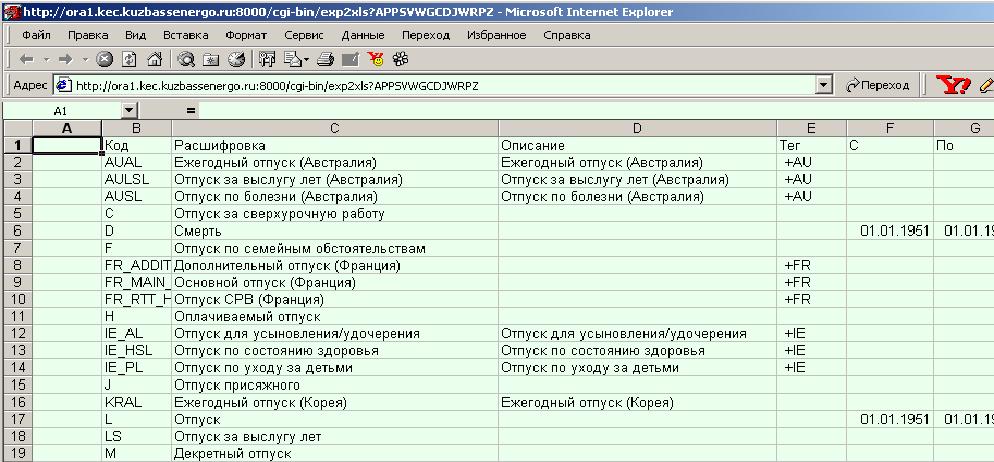Select column D header
994x462 pixels.
point(637,128)
